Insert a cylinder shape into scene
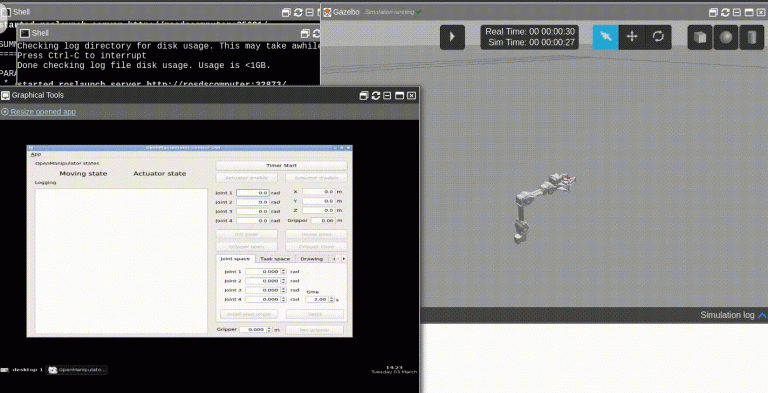 [x=752, y=37]
